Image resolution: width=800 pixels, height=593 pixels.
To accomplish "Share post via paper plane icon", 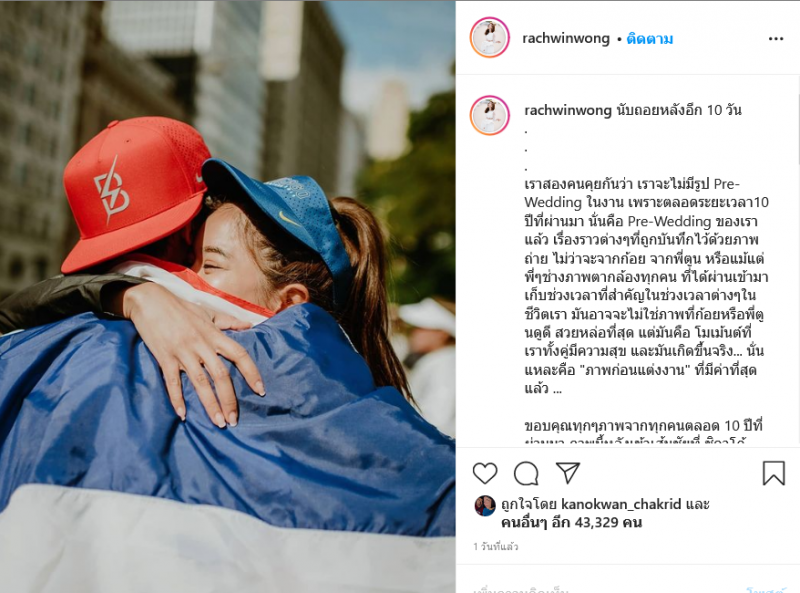I will [x=567, y=473].
